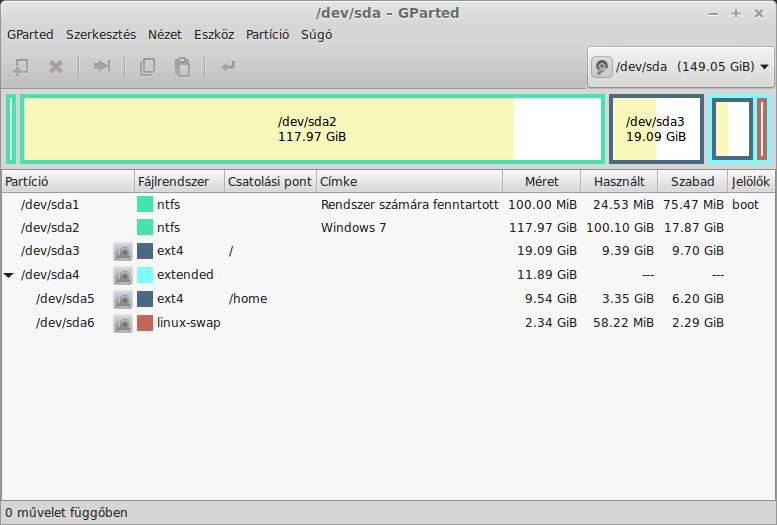Screen dimensions: 777x525
Task: Click the '/home' mount point cell
Action: click(248, 298)
